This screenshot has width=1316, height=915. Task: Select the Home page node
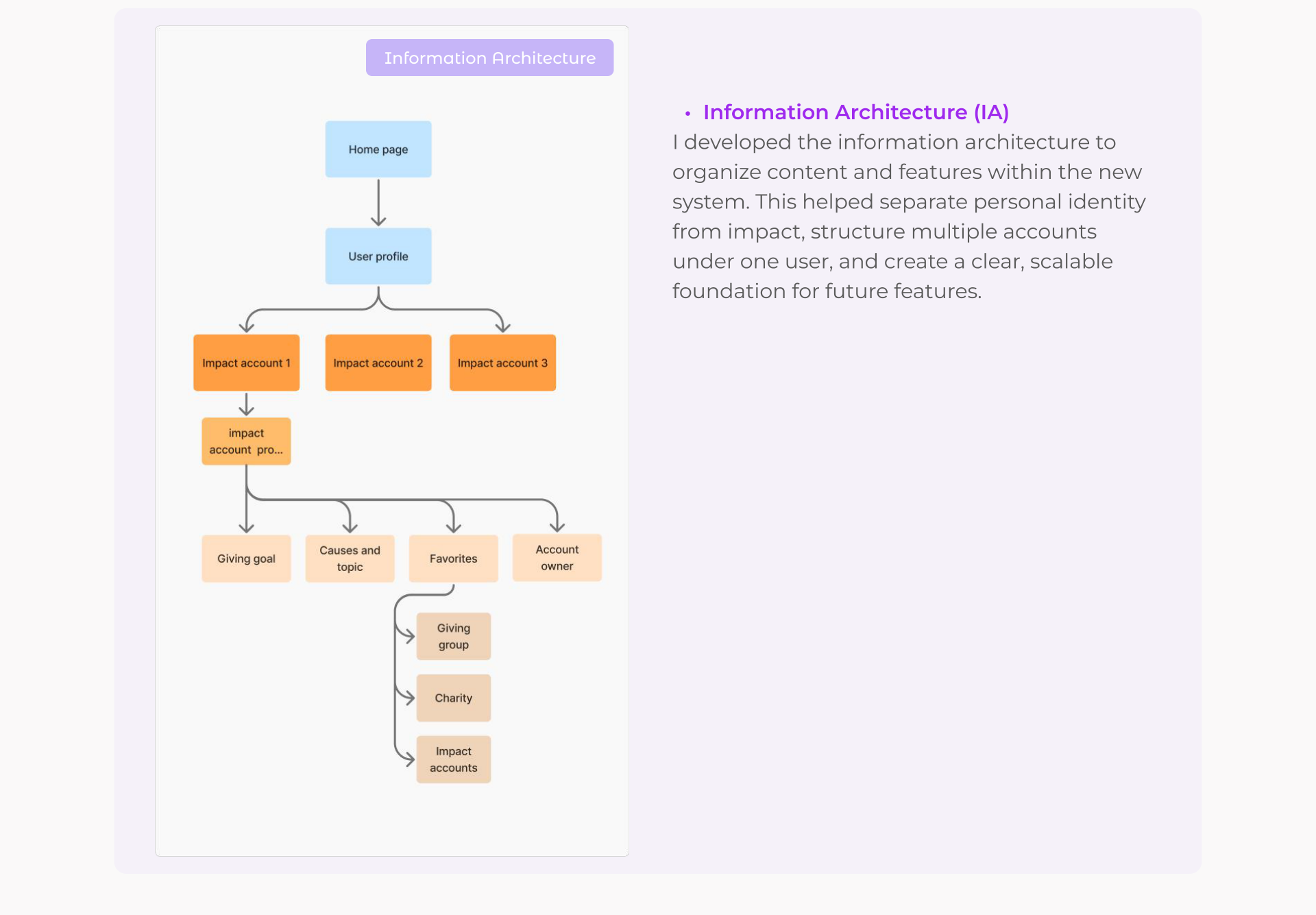[378, 149]
